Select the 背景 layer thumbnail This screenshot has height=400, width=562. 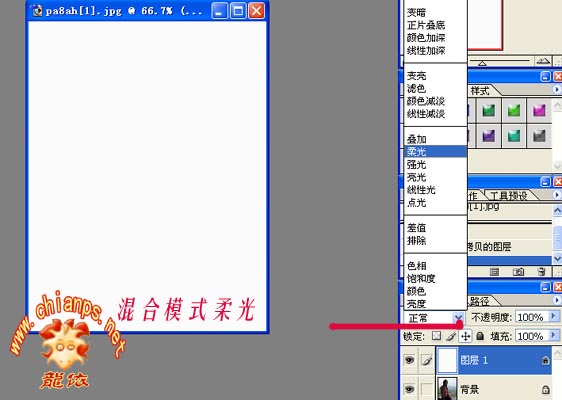pyautogui.click(x=447, y=389)
